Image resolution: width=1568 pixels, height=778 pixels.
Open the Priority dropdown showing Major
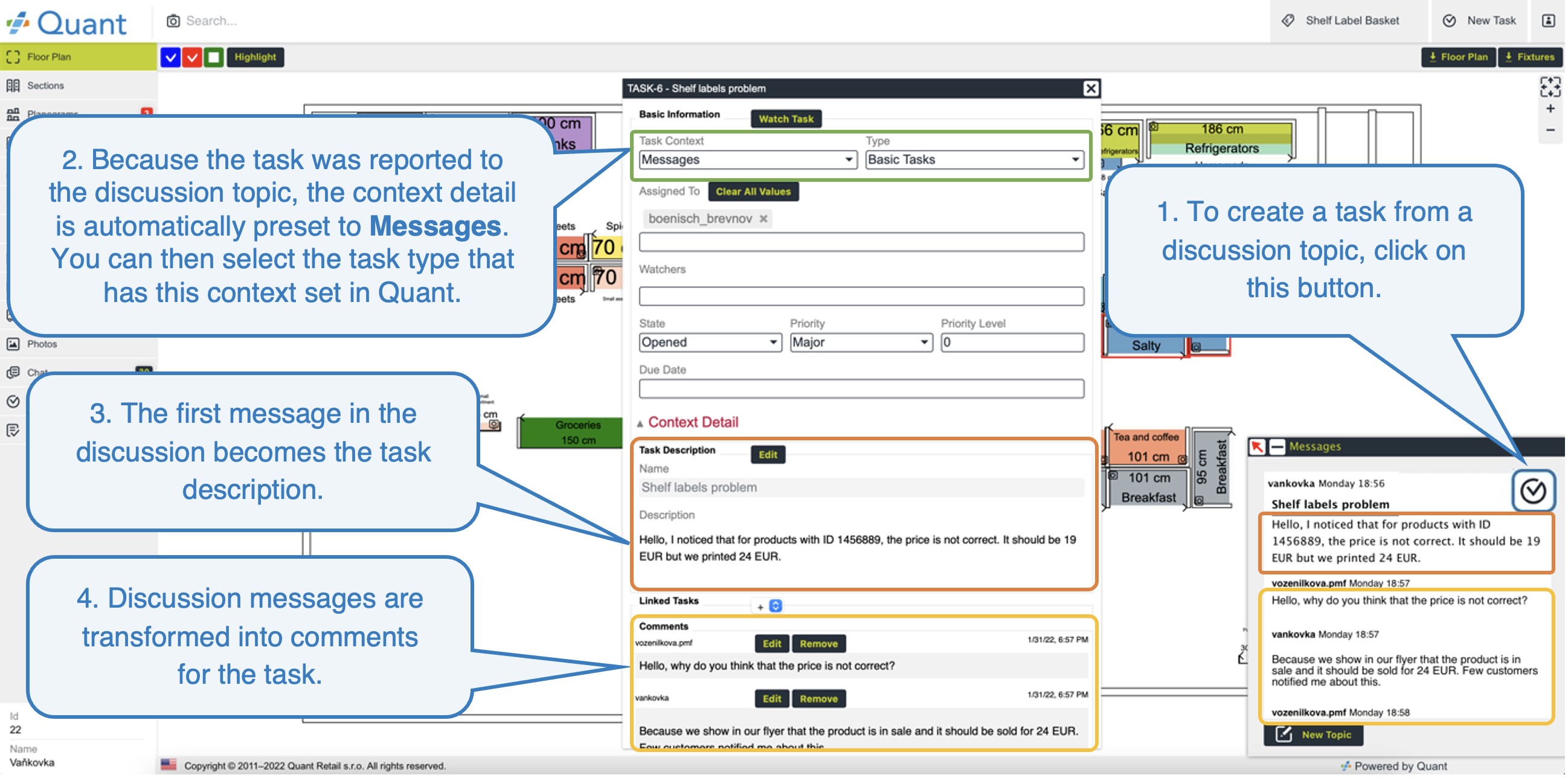pos(863,342)
